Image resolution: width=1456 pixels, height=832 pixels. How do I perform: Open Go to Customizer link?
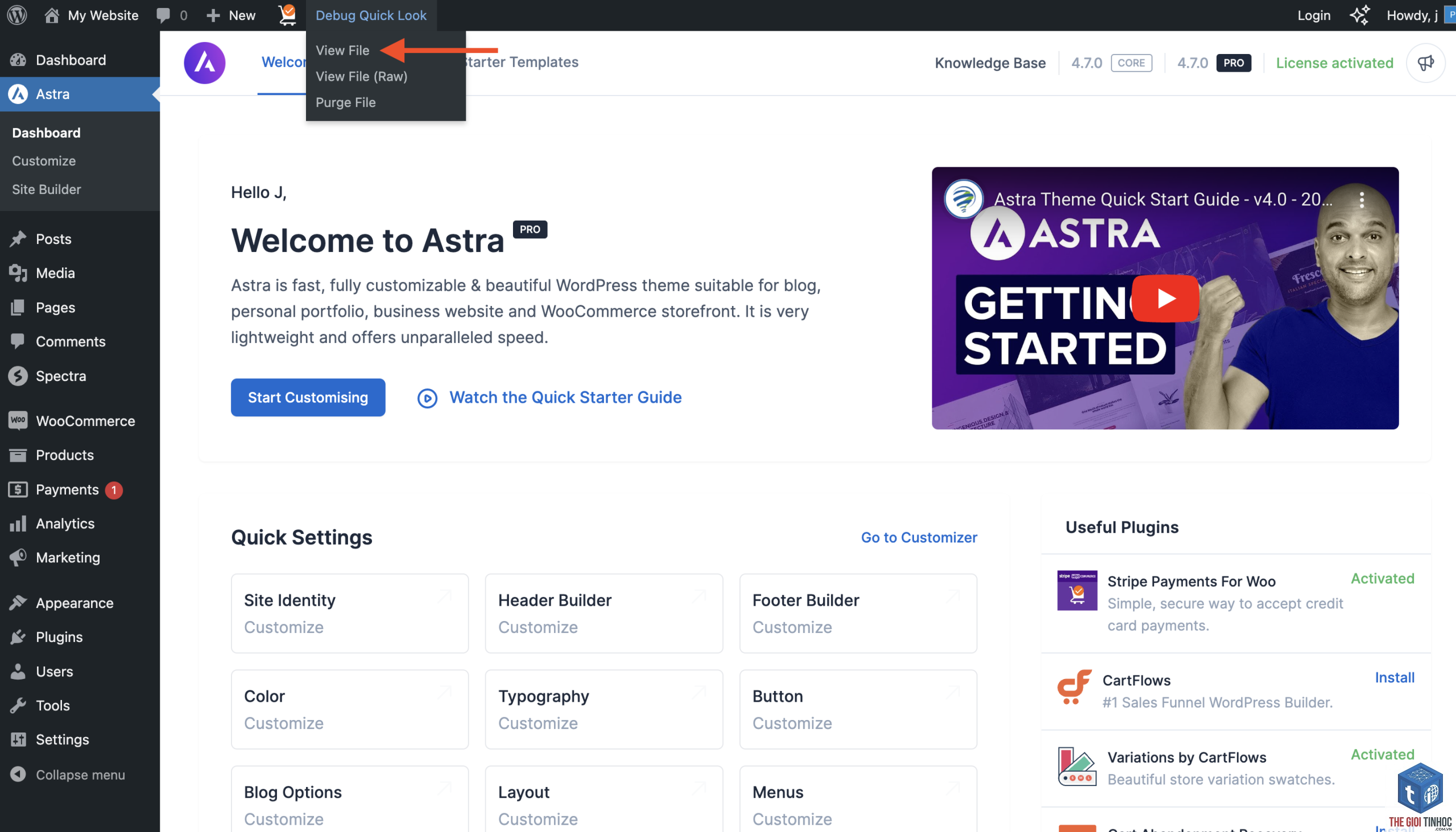tap(919, 537)
